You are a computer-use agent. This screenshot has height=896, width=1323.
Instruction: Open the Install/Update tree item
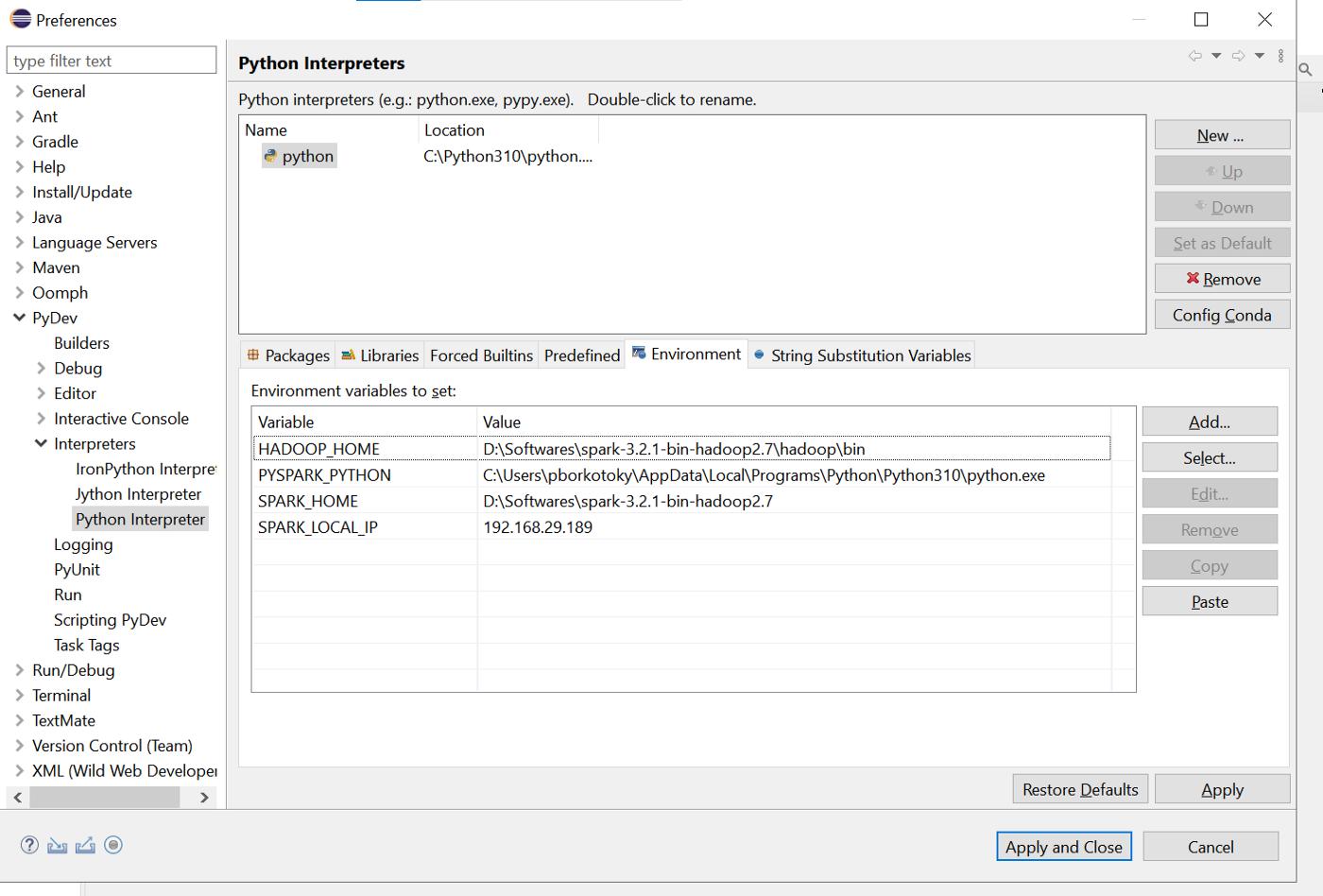[x=82, y=192]
